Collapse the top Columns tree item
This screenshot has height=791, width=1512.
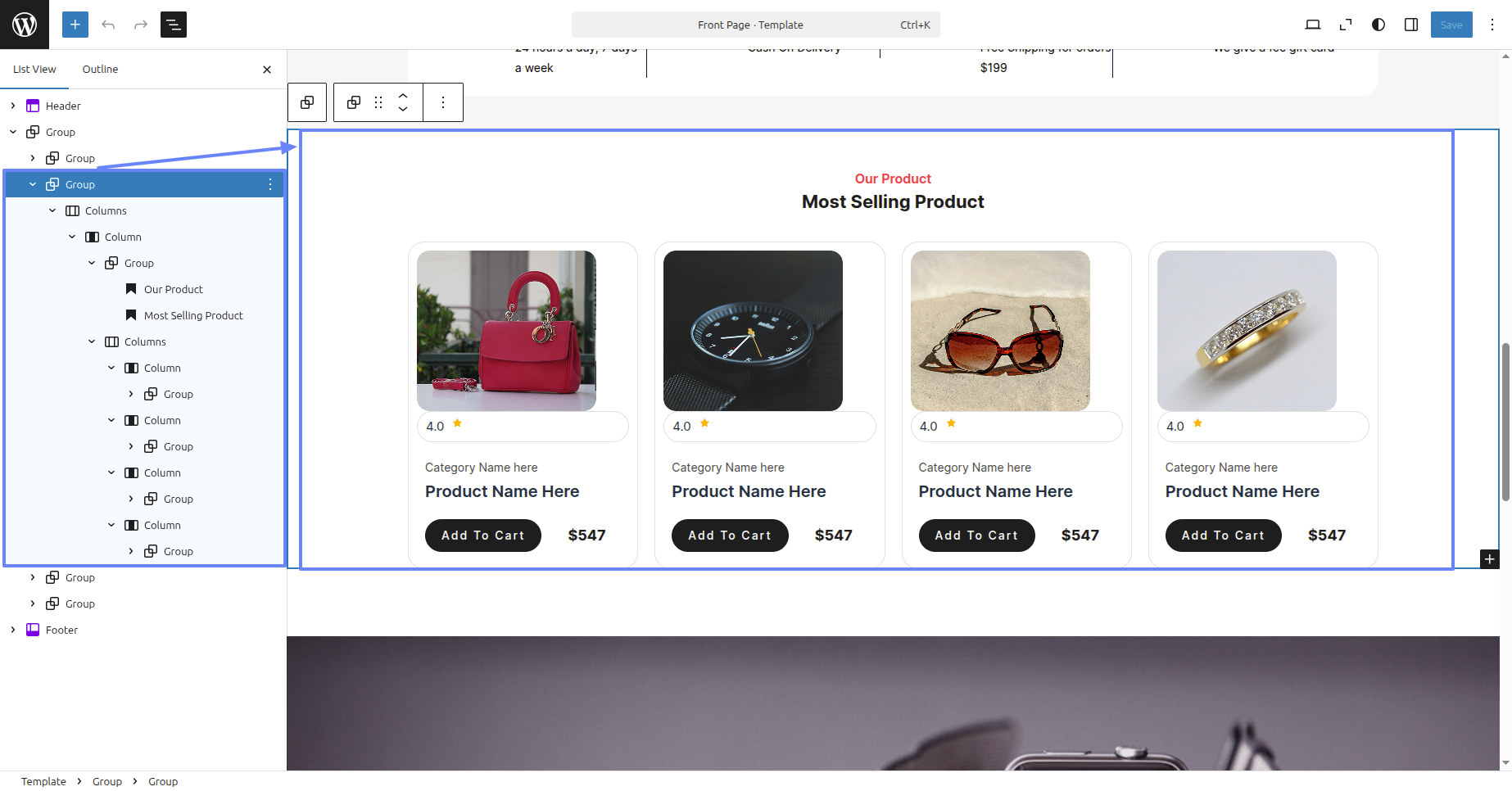52,210
